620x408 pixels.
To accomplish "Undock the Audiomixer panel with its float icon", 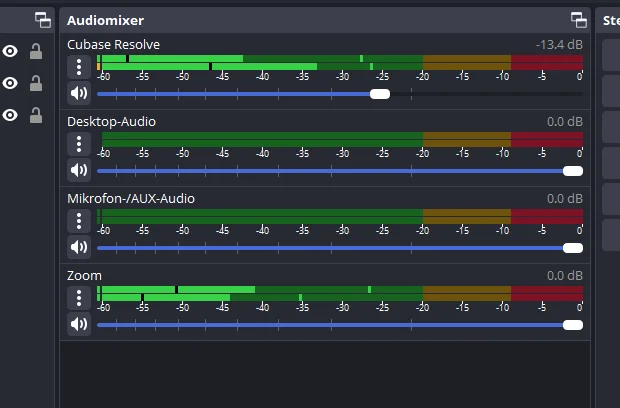I will point(578,20).
